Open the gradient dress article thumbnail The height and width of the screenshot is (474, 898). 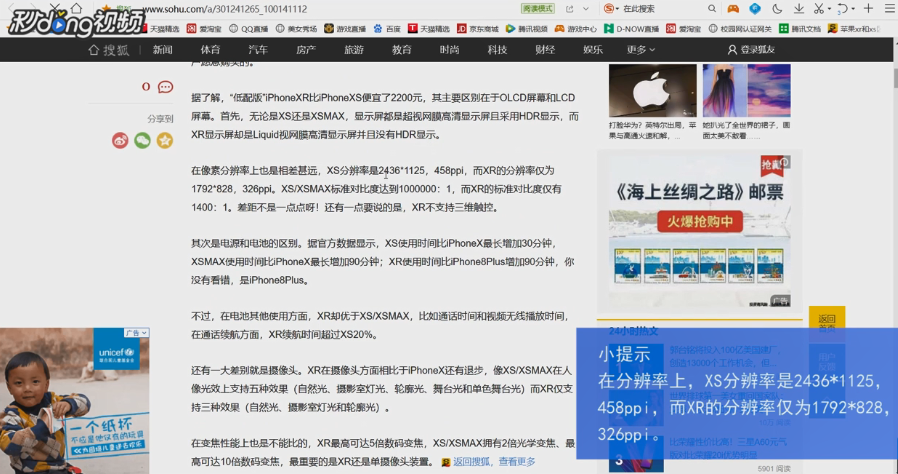point(747,90)
